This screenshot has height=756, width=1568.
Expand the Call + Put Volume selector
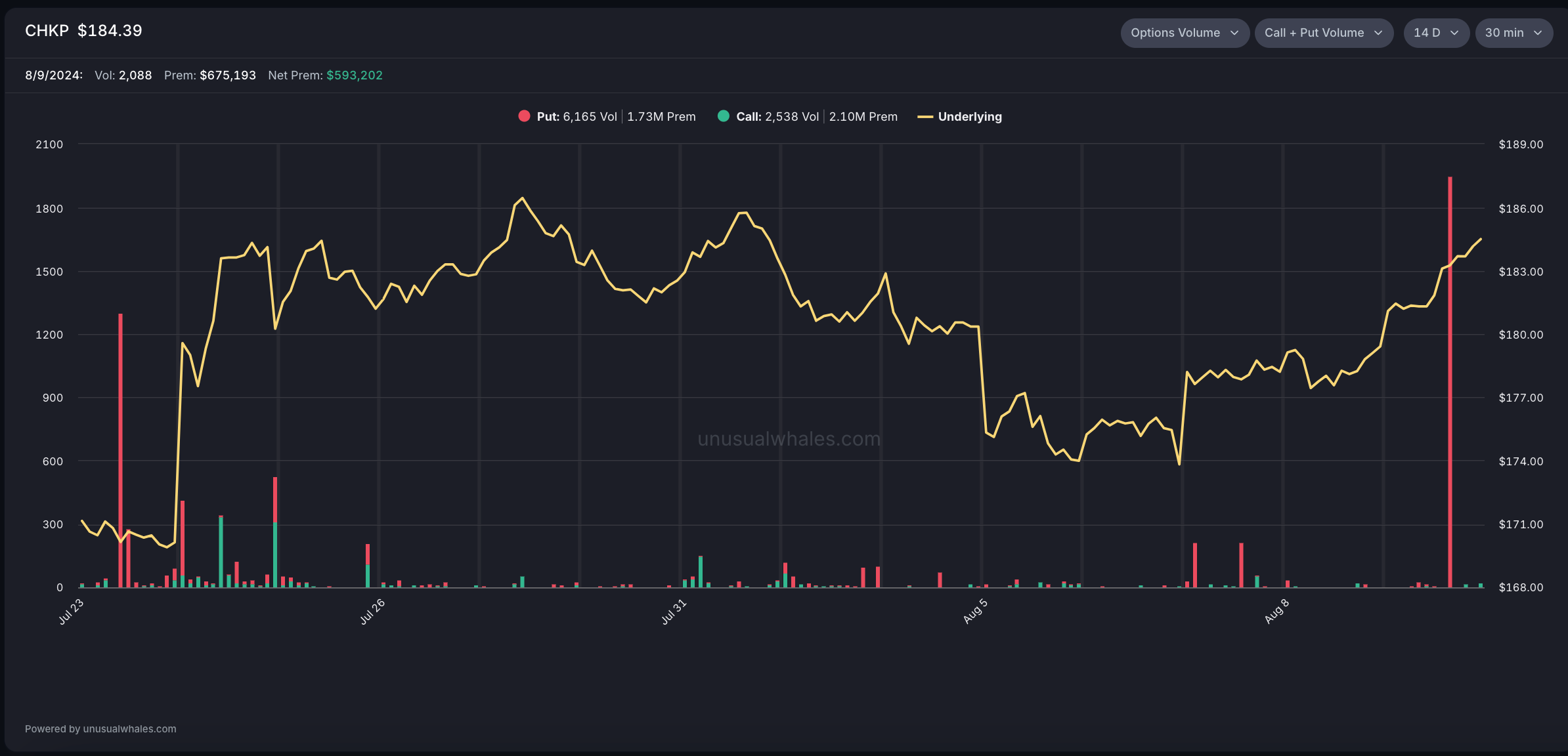pyautogui.click(x=1323, y=33)
